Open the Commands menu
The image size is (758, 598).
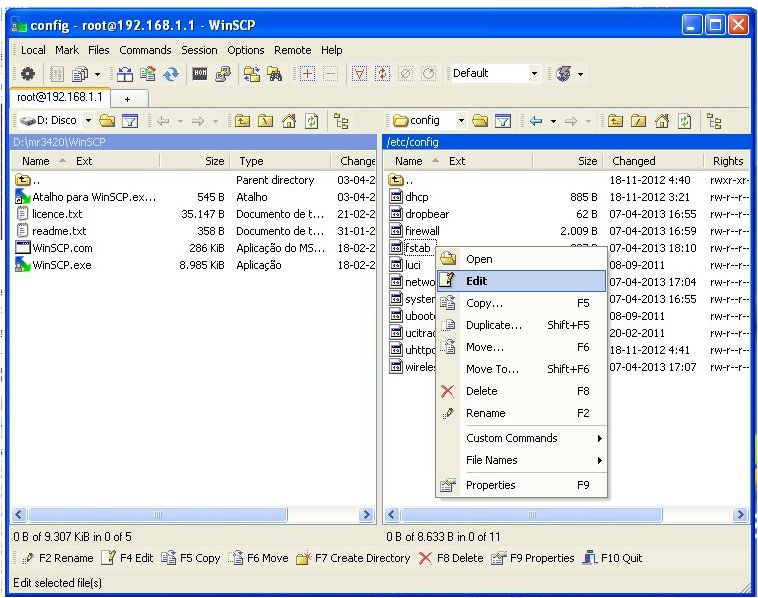145,50
